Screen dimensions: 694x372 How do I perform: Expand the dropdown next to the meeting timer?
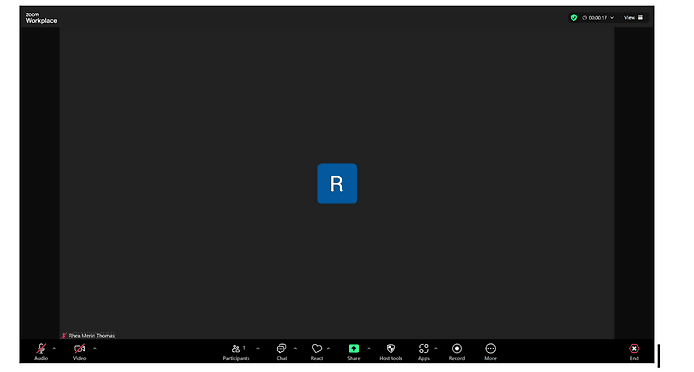(612, 18)
